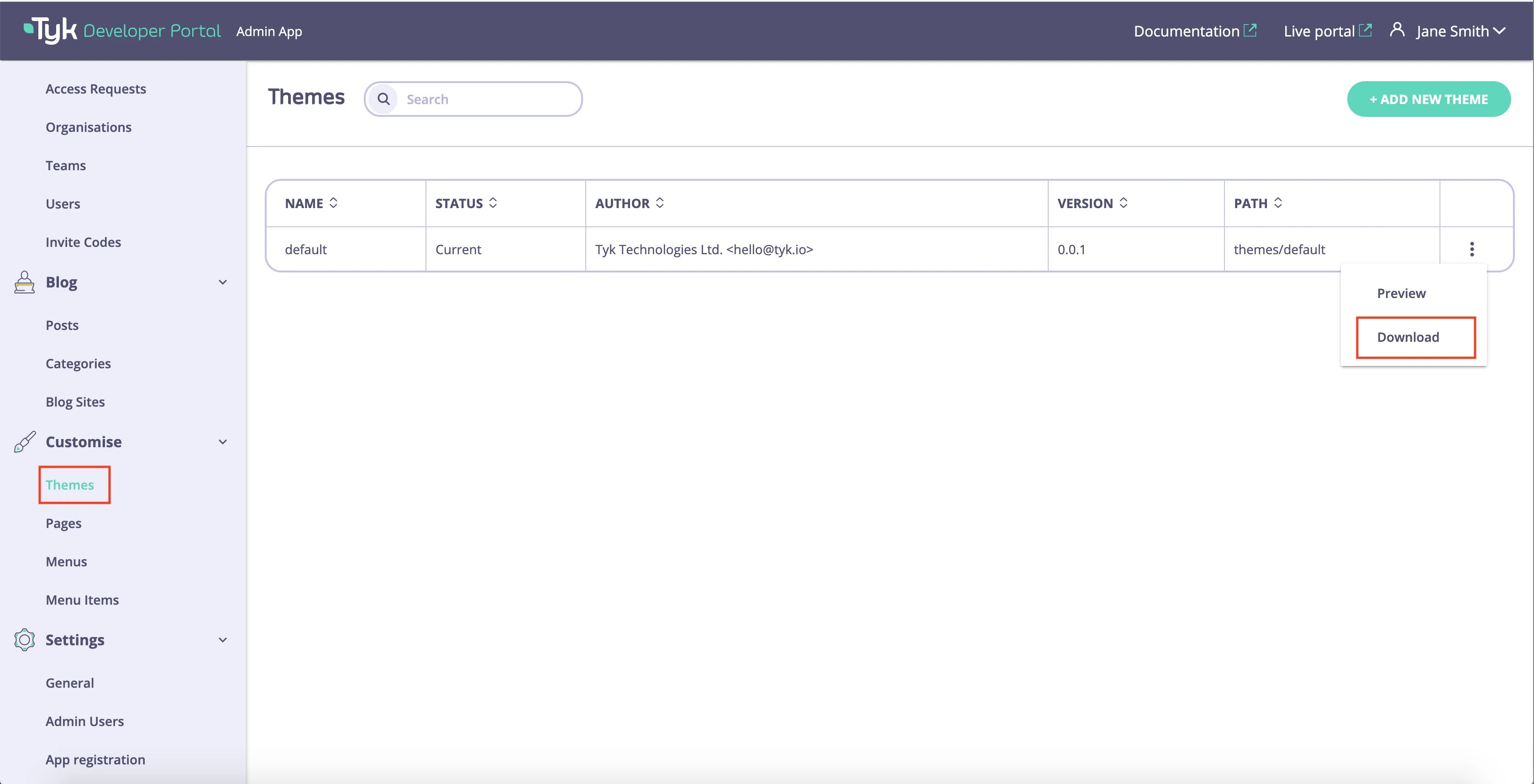The width and height of the screenshot is (1534, 784).
Task: Toggle sorting on the VERSION column
Action: (1124, 203)
